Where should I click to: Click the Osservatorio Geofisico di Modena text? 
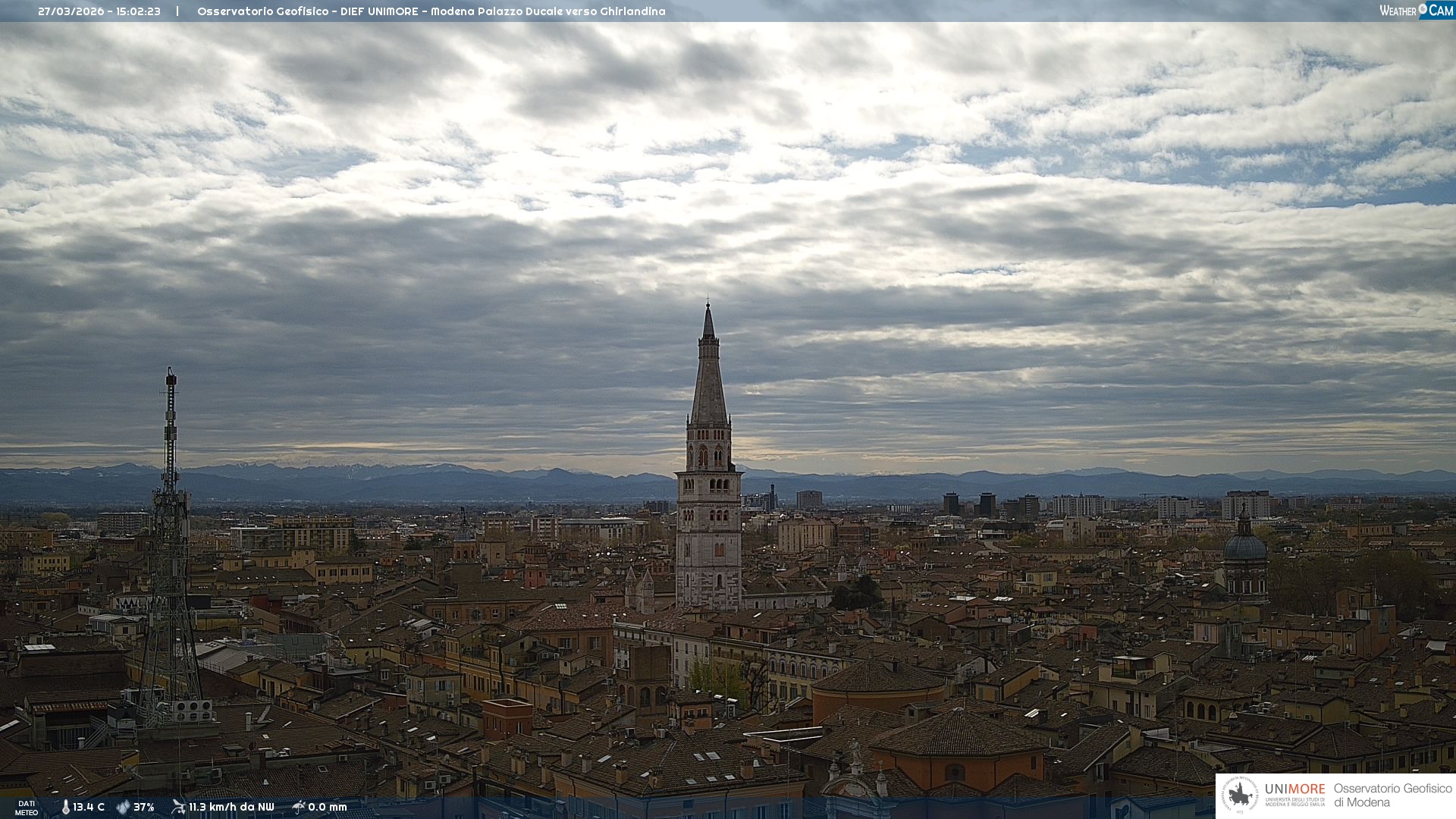(1392, 795)
